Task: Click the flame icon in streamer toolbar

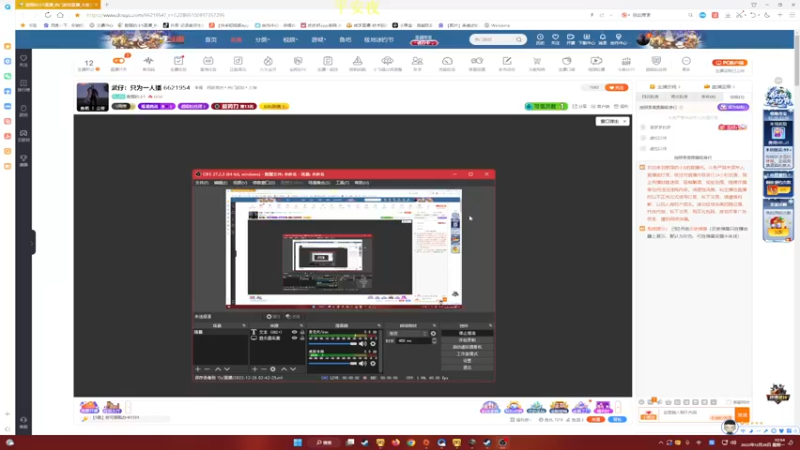Action: pyautogui.click(x=268, y=61)
